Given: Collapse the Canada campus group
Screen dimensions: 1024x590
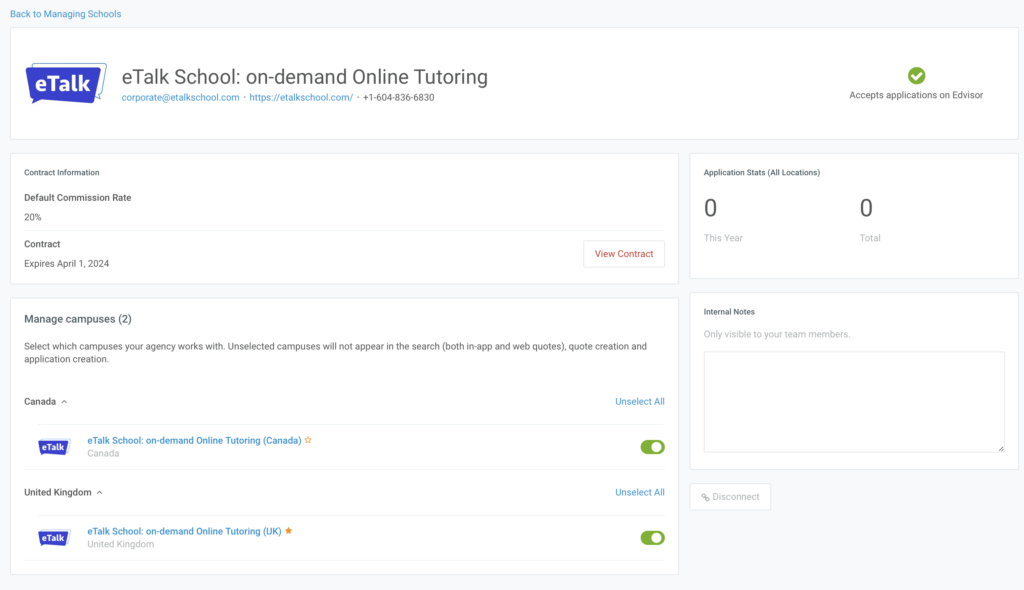Looking at the screenshot, I should [x=64, y=402].
